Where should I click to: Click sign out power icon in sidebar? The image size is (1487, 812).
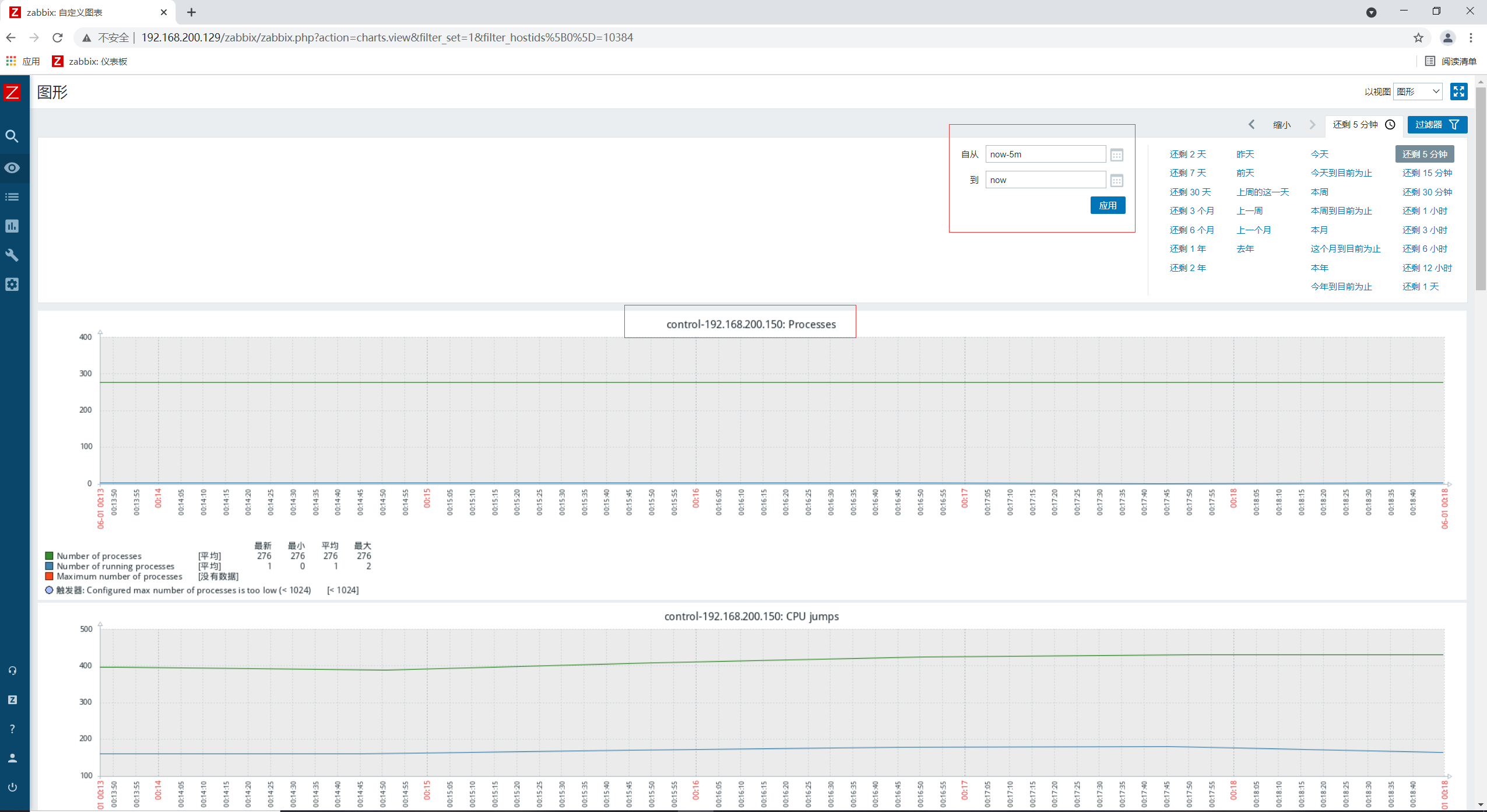12,787
